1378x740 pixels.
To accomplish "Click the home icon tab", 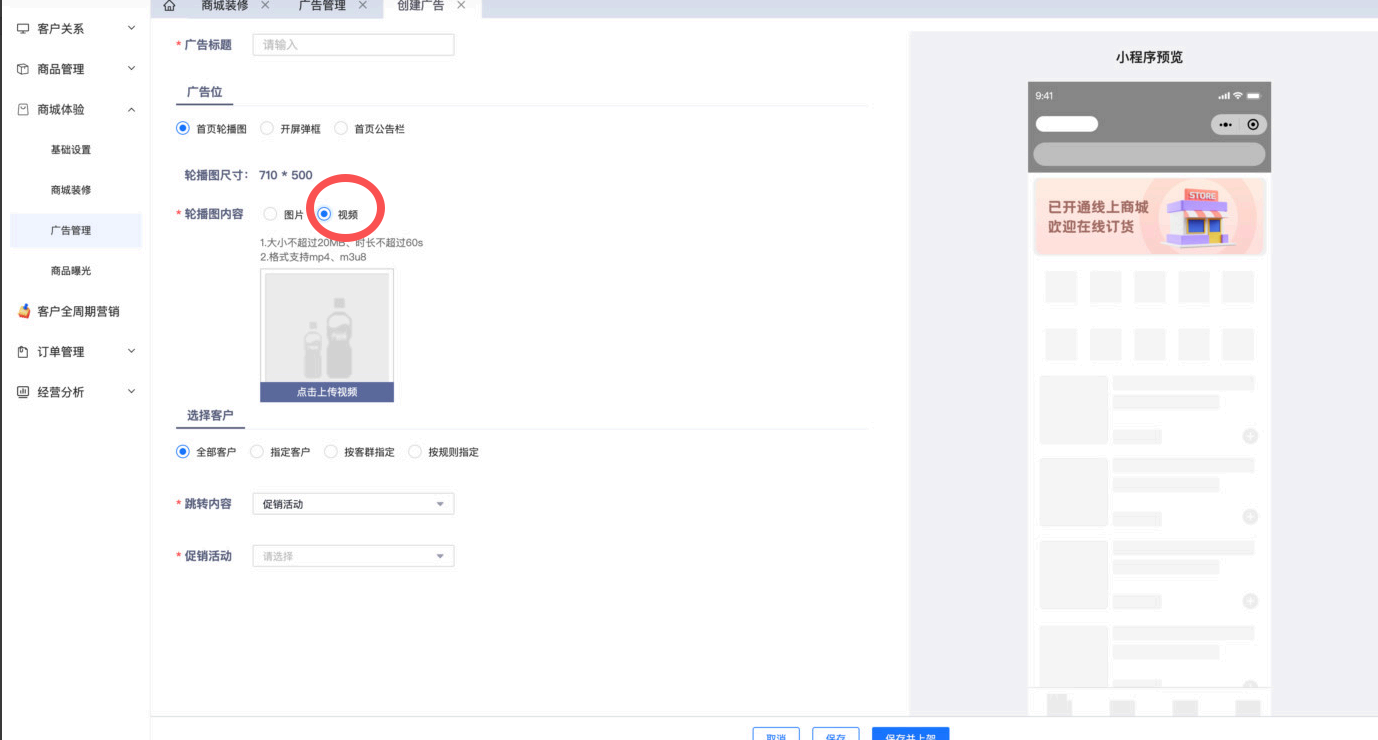I will point(169,6).
